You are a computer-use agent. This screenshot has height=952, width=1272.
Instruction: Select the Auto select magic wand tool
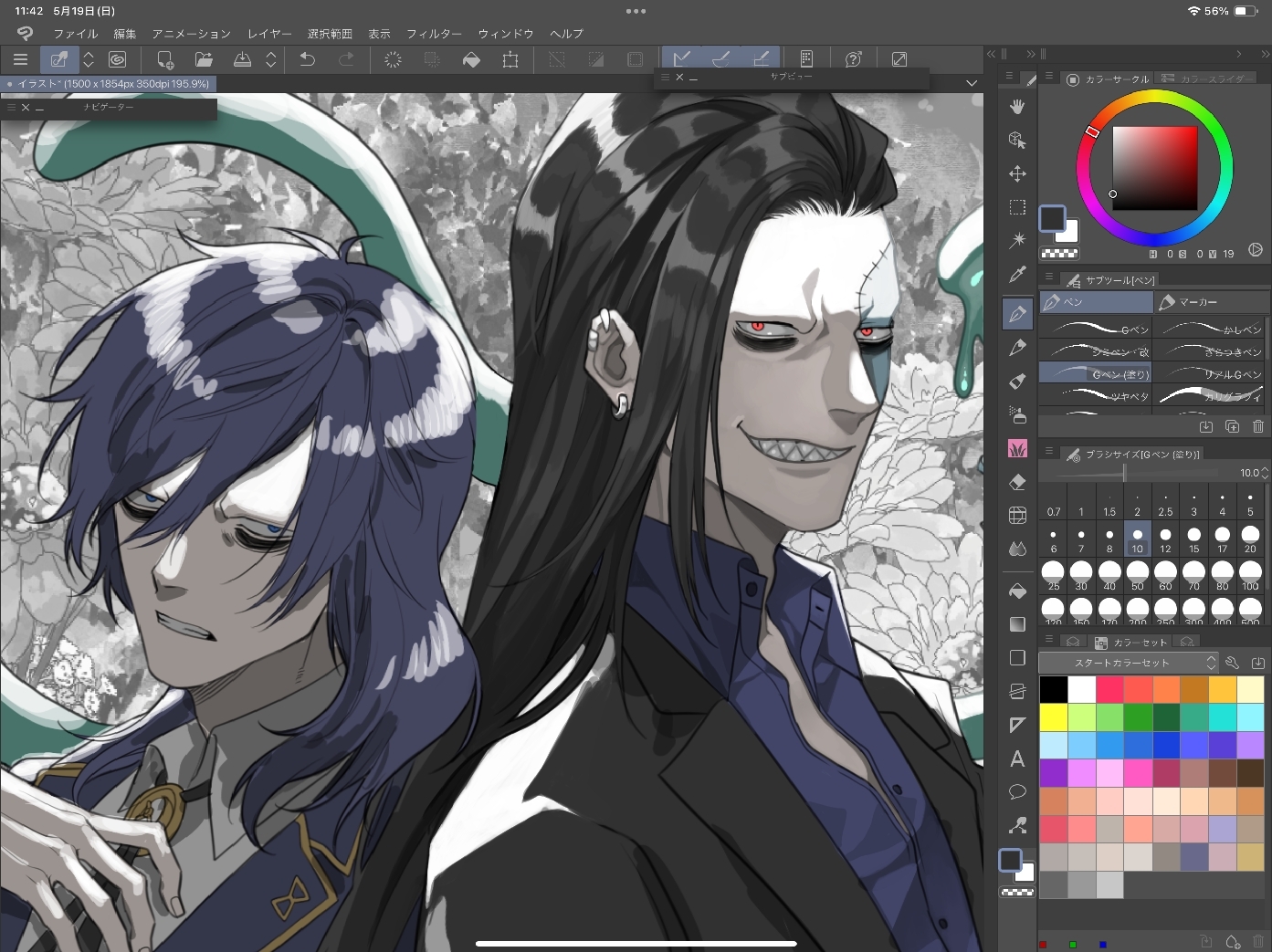(x=1017, y=240)
